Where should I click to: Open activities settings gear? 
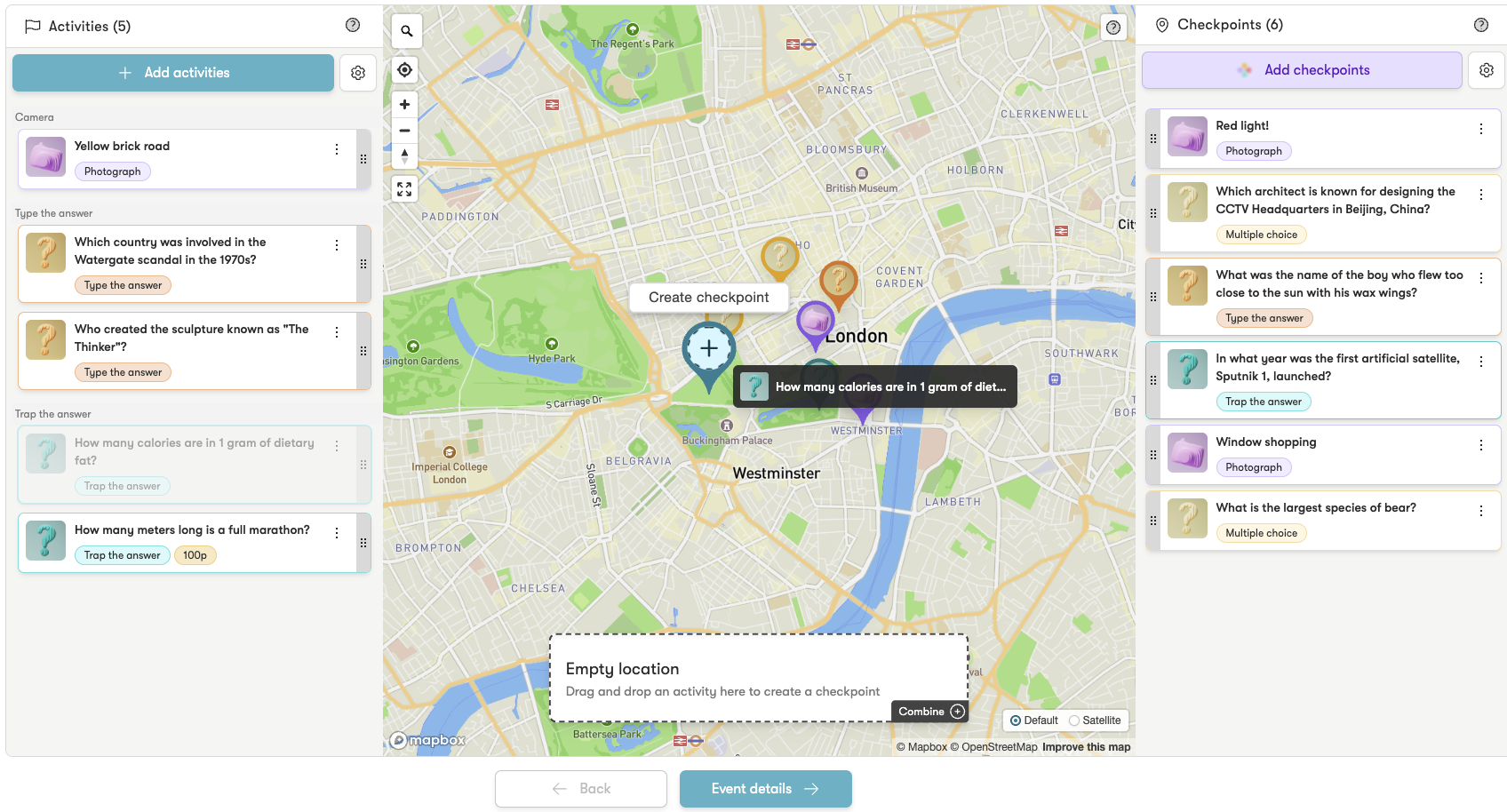pos(358,73)
